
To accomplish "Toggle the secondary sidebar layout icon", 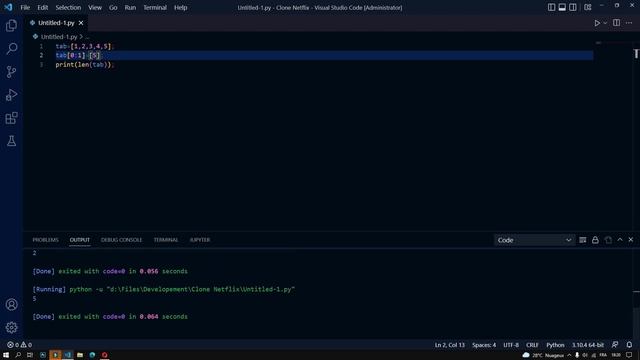I will tap(573, 7).
